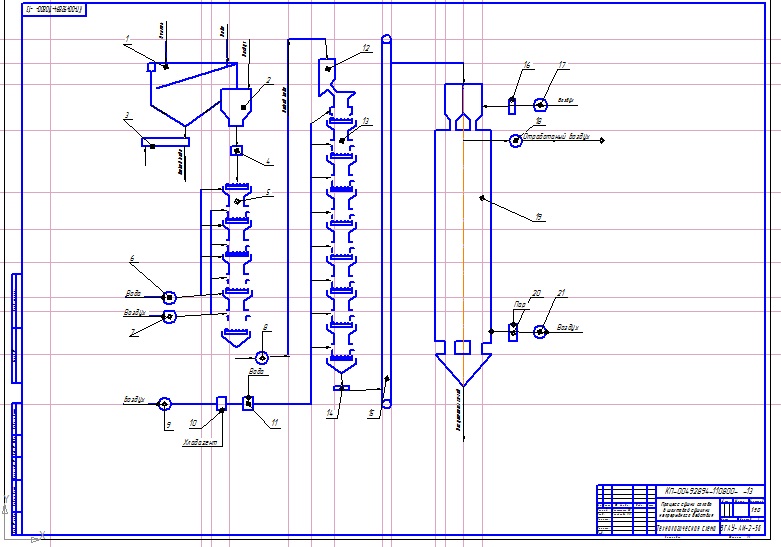
Task: Select the exhaust fan circle under number 18
Action: (x=516, y=140)
